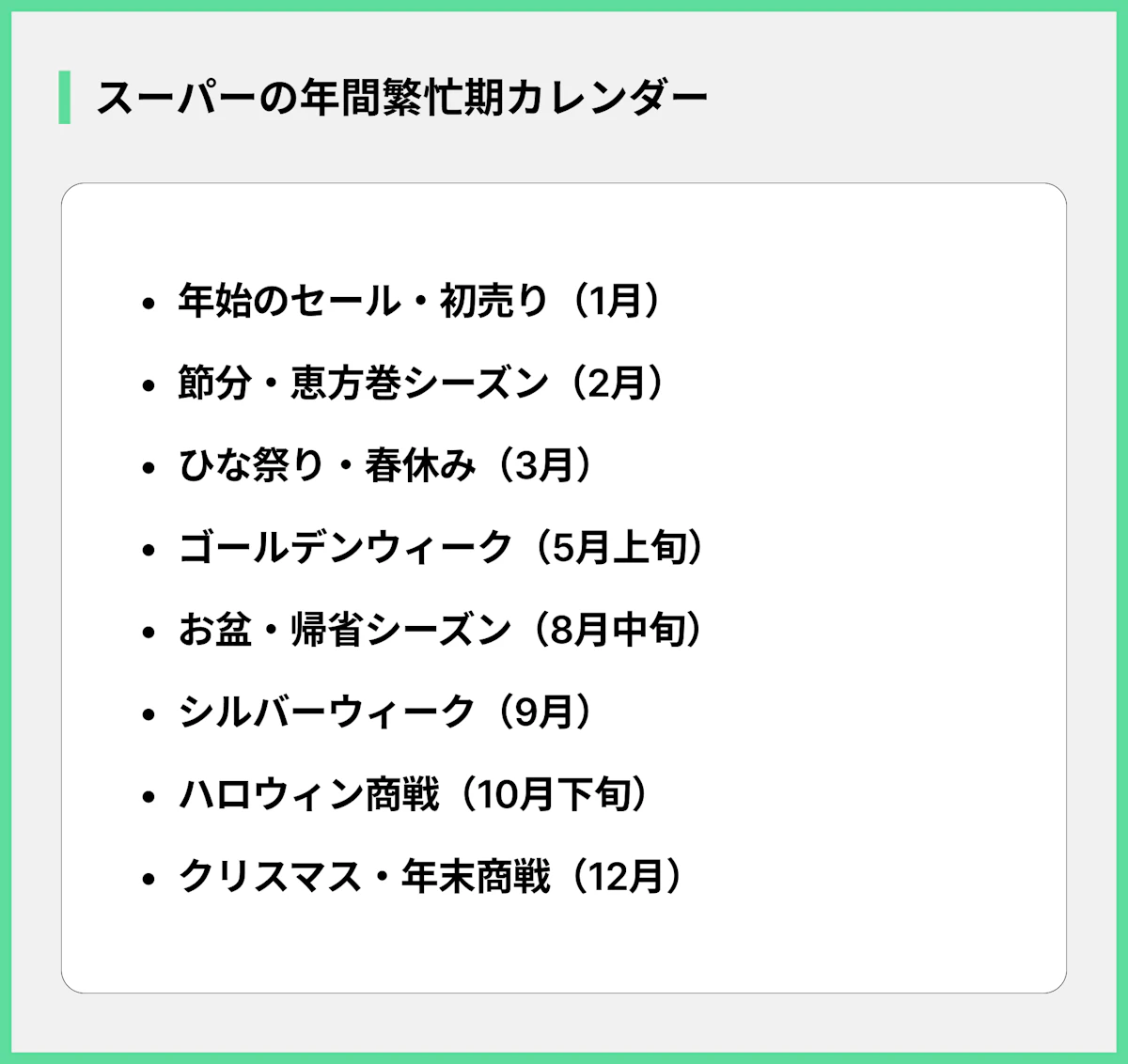Select the ハロウィン商戦 list item
Viewport: 1128px width, 1064px height.
pyautogui.click(x=413, y=795)
